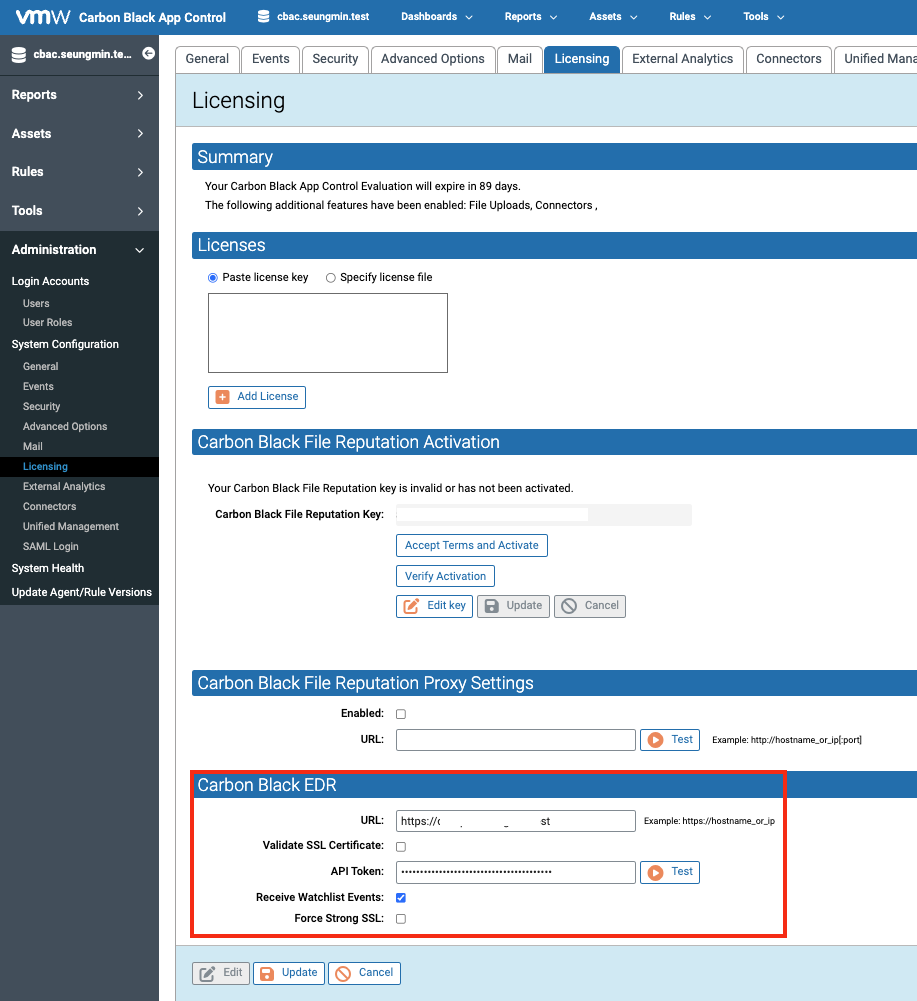917x1001 pixels.
Task: Select the active Licensing tab
Action: [x=582, y=59]
